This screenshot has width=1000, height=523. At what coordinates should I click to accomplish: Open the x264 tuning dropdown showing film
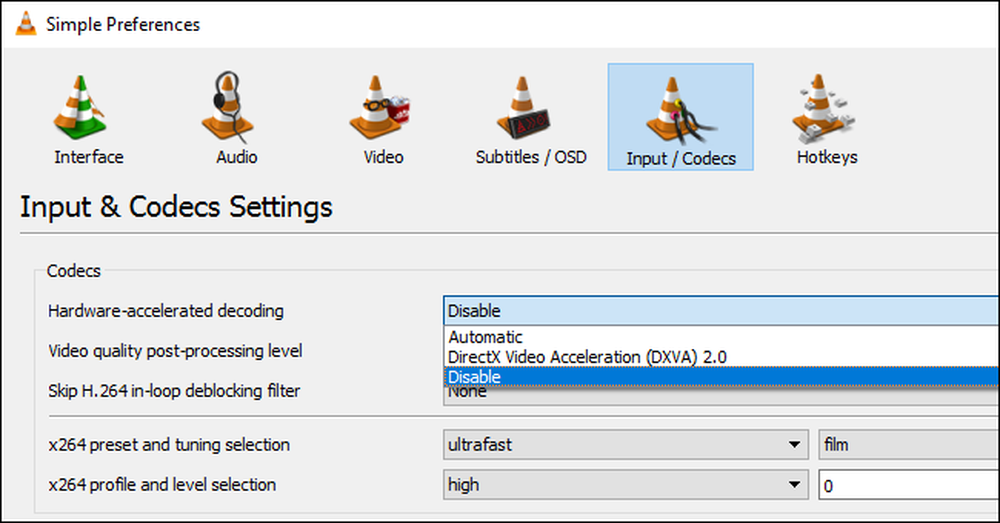(x=909, y=445)
